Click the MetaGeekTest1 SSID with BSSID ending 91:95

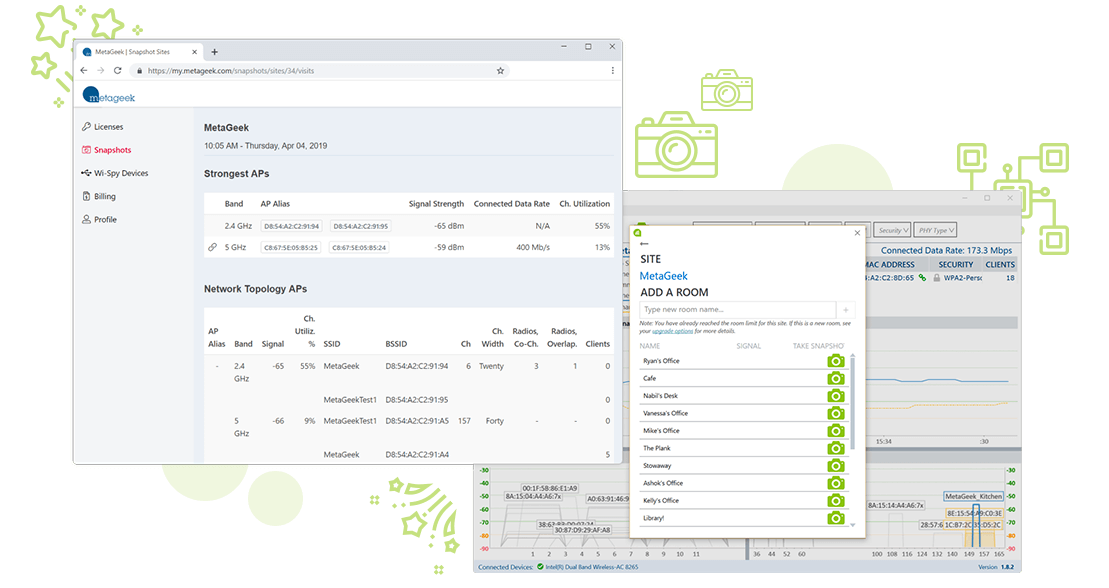point(350,400)
